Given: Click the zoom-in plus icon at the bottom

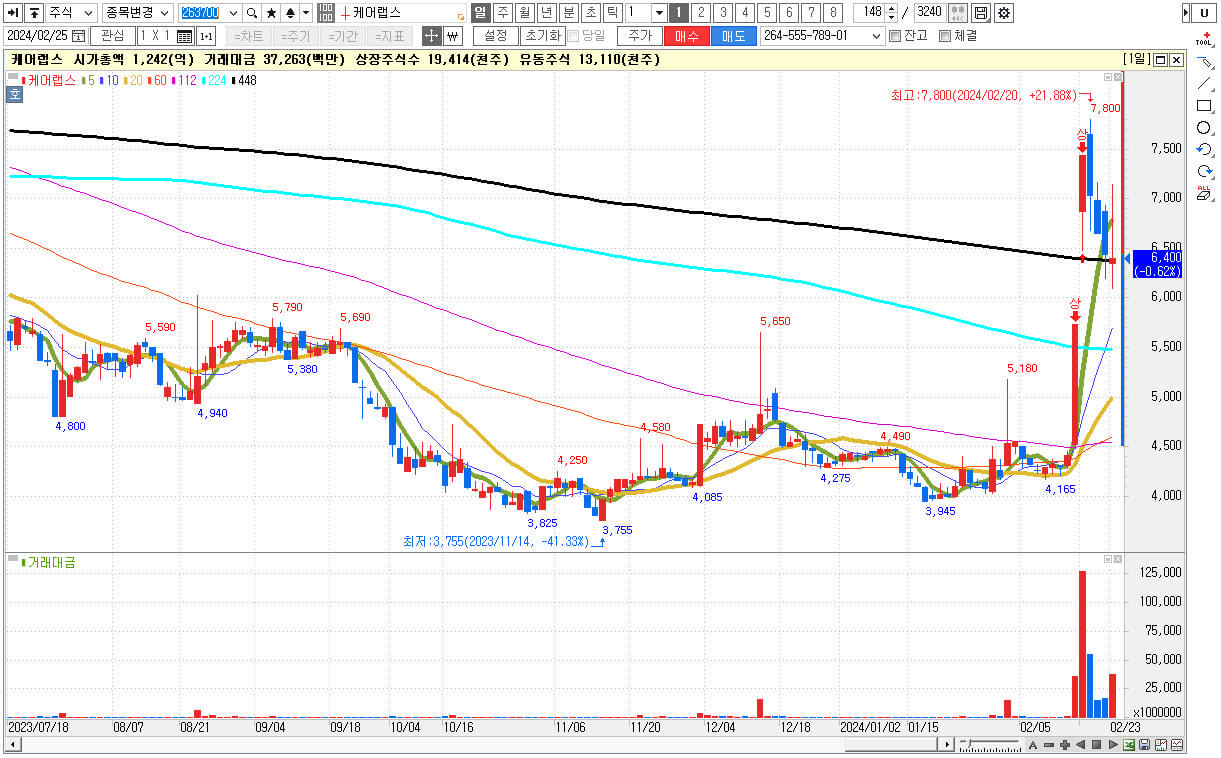Looking at the screenshot, I should pyautogui.click(x=1065, y=745).
